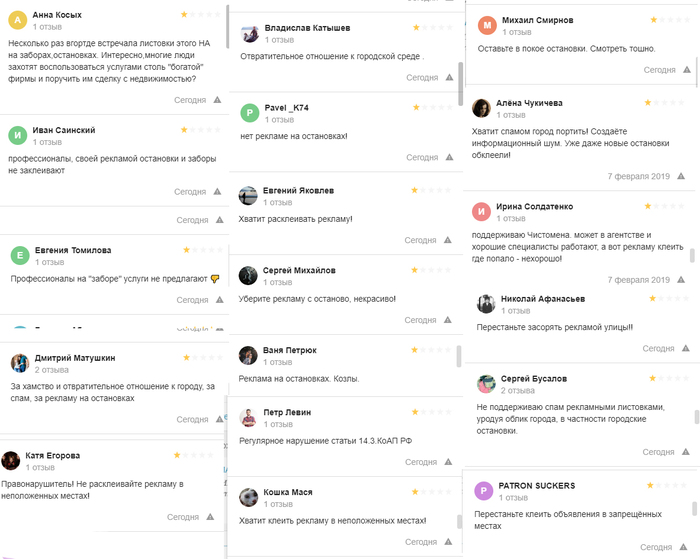Open Михаил Смирнов's reviewer profile name
The height and width of the screenshot is (559, 700).
[x=538, y=20]
